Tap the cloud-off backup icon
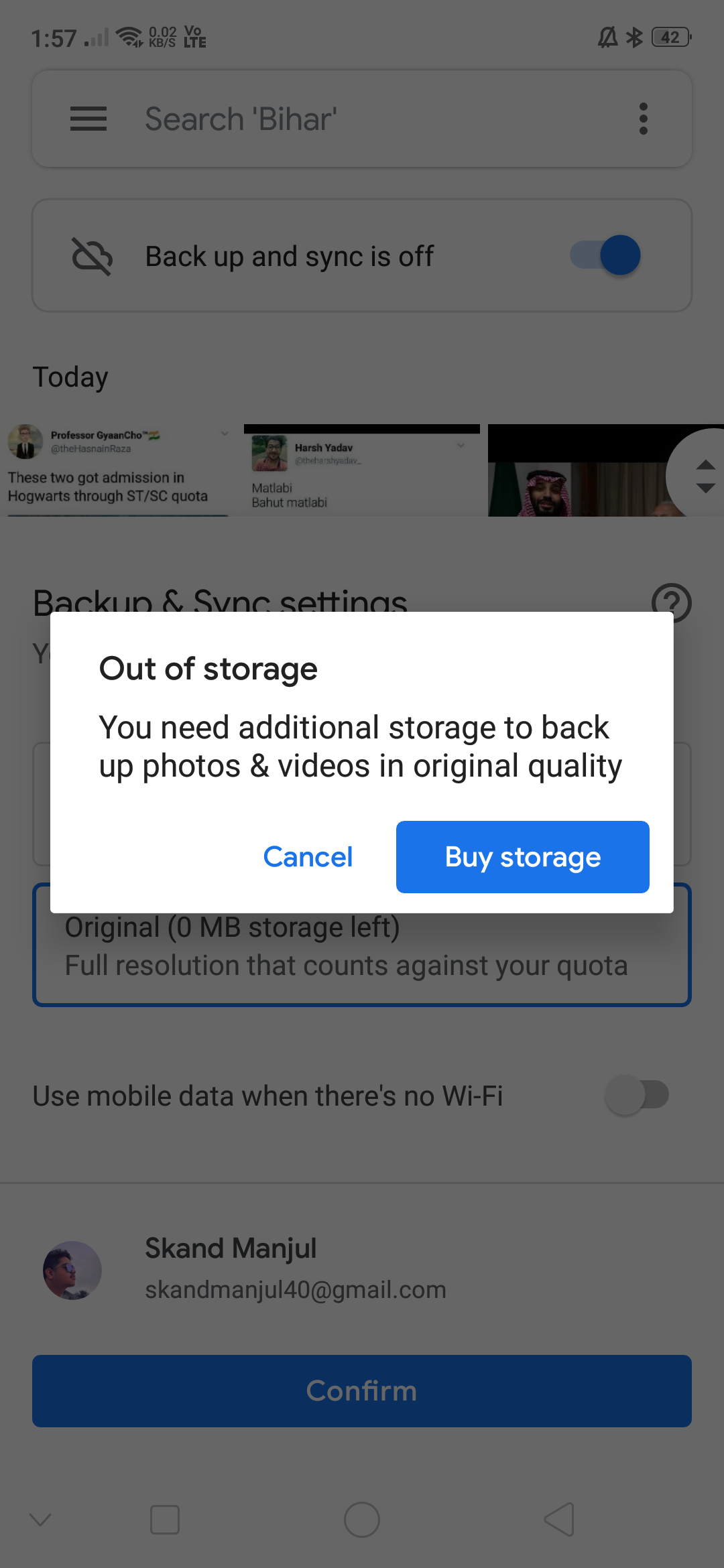Viewport: 724px width, 1568px height. pyautogui.click(x=92, y=256)
